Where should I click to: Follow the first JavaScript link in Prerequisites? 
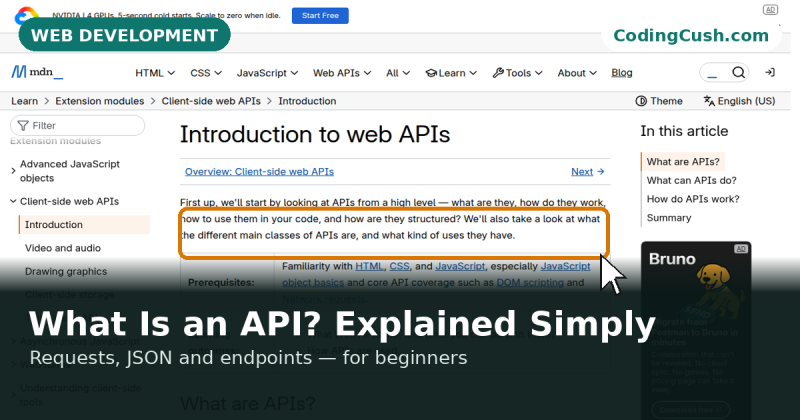click(460, 266)
